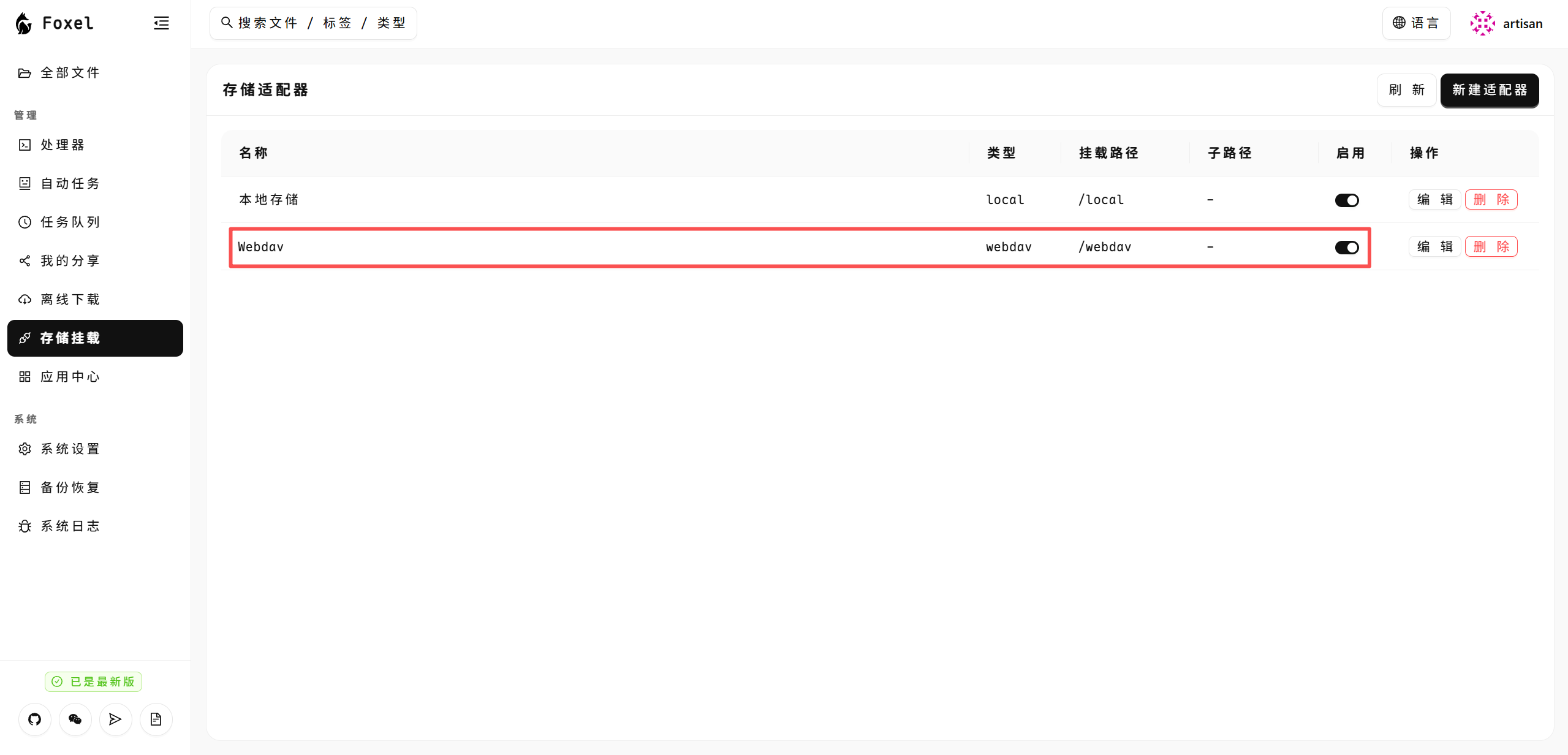
Task: Open 系统设置 sidebar item
Action: 70,449
